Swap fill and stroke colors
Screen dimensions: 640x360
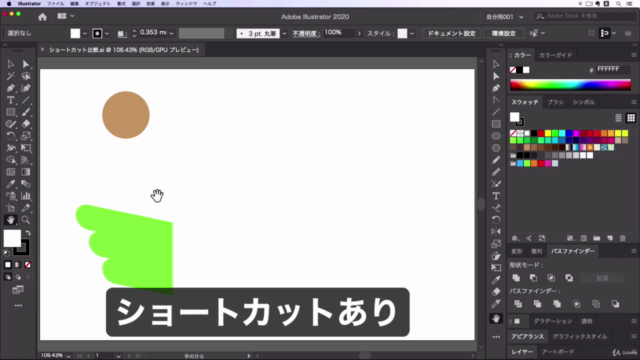click(x=28, y=233)
